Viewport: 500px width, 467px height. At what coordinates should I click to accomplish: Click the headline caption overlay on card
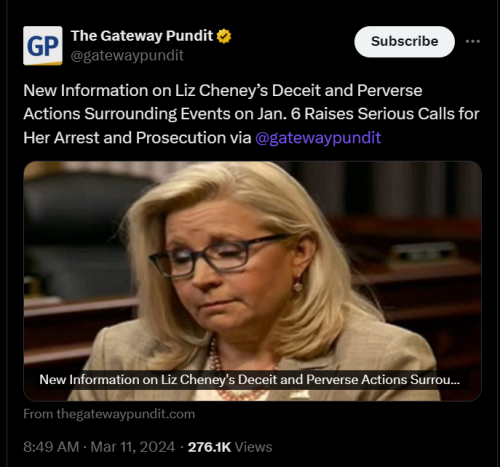coord(250,380)
